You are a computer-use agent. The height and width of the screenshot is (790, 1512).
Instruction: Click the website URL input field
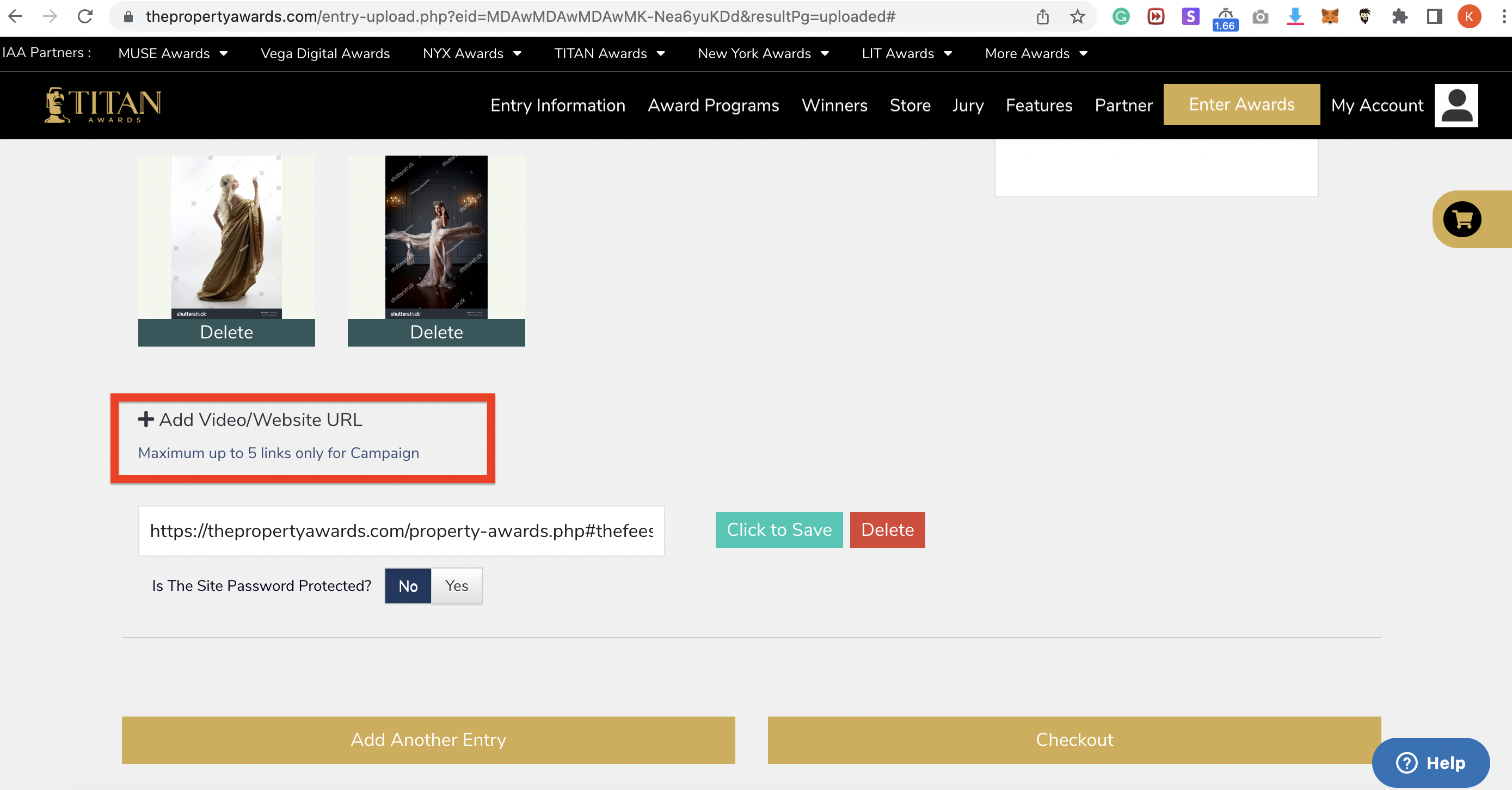coord(402,530)
